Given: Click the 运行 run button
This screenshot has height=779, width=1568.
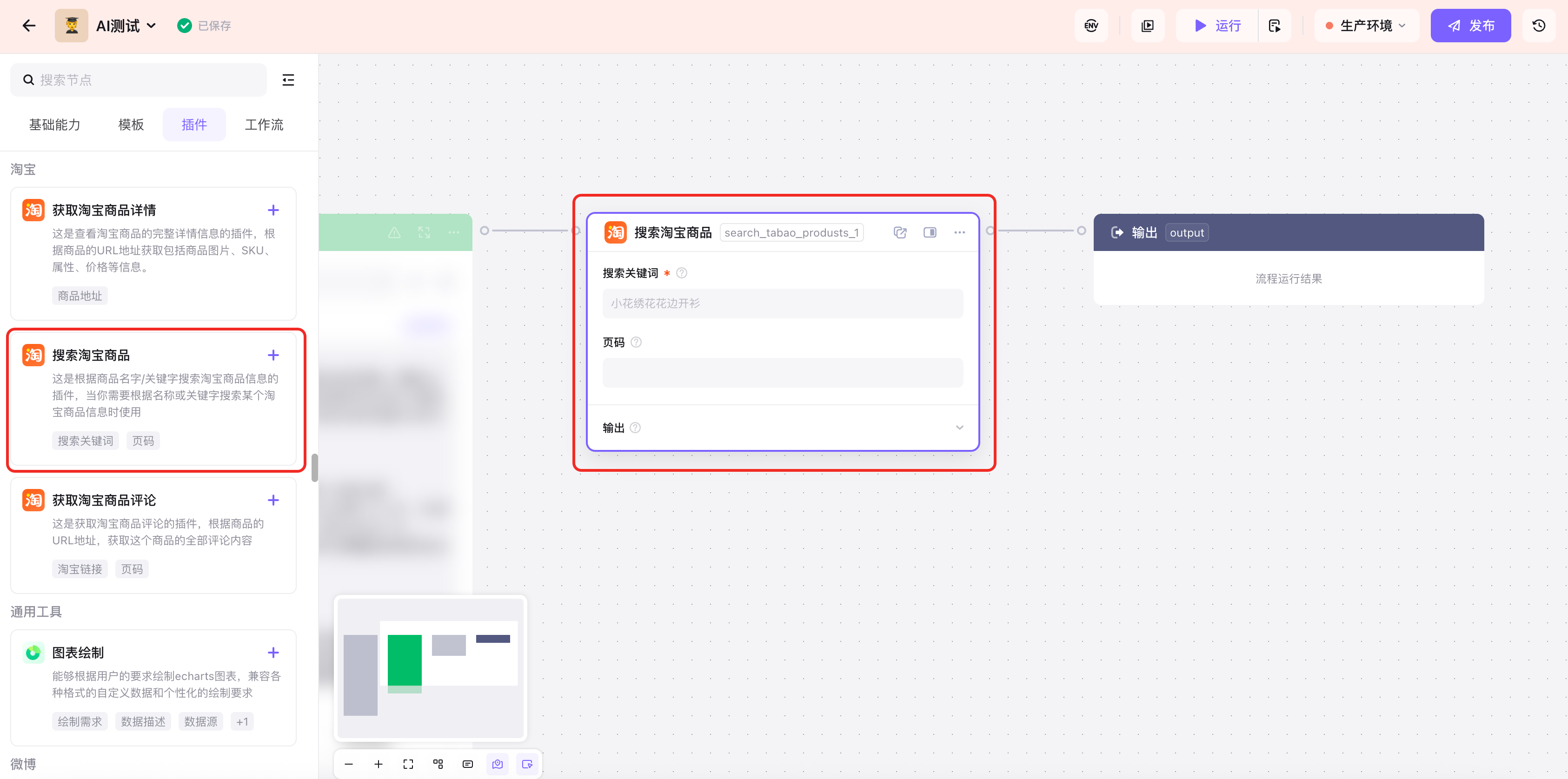Looking at the screenshot, I should (x=1217, y=26).
